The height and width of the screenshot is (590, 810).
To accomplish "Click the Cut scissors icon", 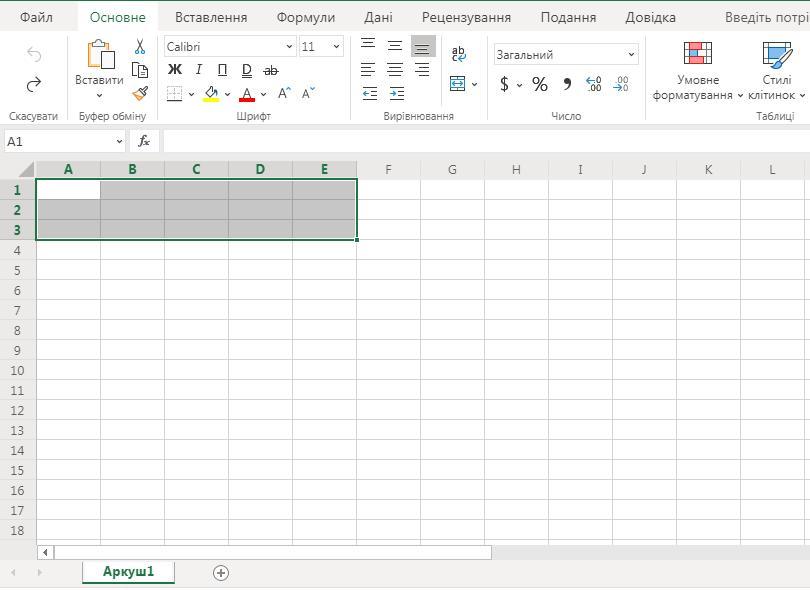I will pos(140,47).
